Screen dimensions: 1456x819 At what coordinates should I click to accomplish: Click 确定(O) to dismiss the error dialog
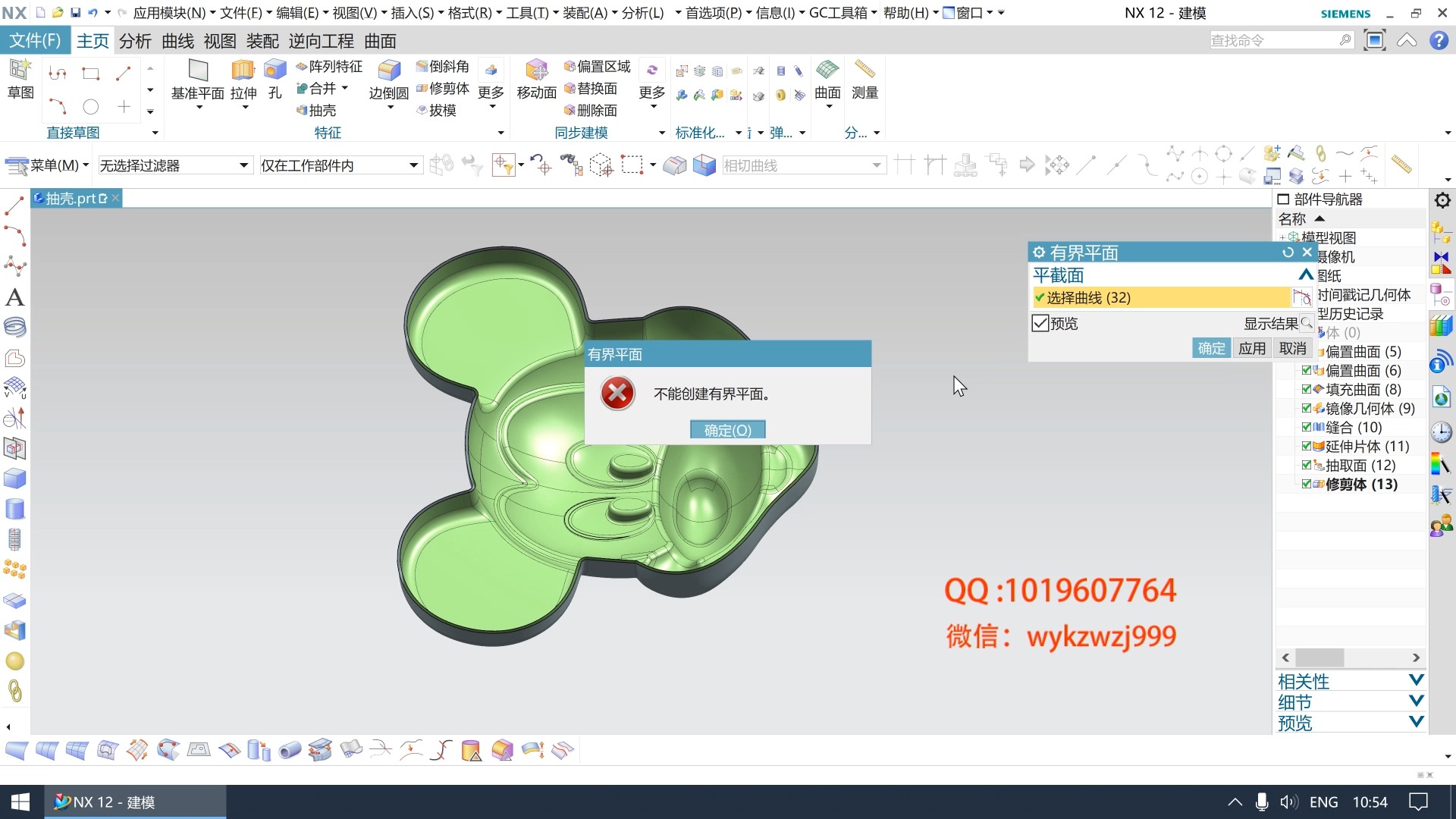[726, 429]
